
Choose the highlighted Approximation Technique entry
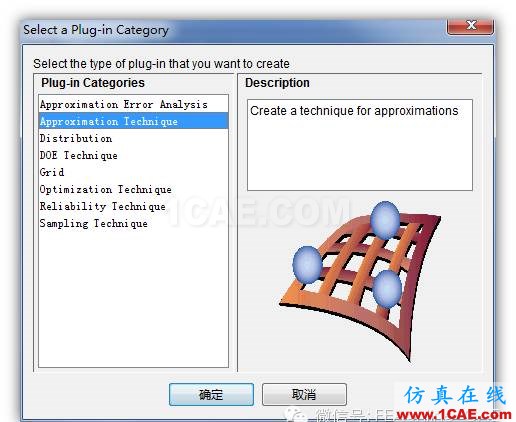pyautogui.click(x=133, y=121)
